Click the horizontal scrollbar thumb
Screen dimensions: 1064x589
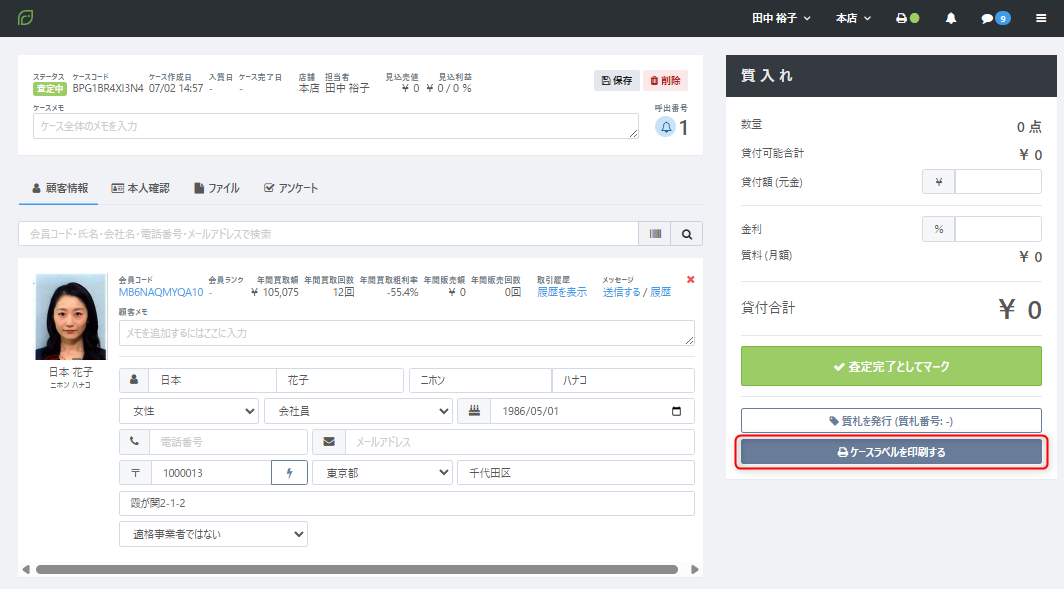pos(357,569)
